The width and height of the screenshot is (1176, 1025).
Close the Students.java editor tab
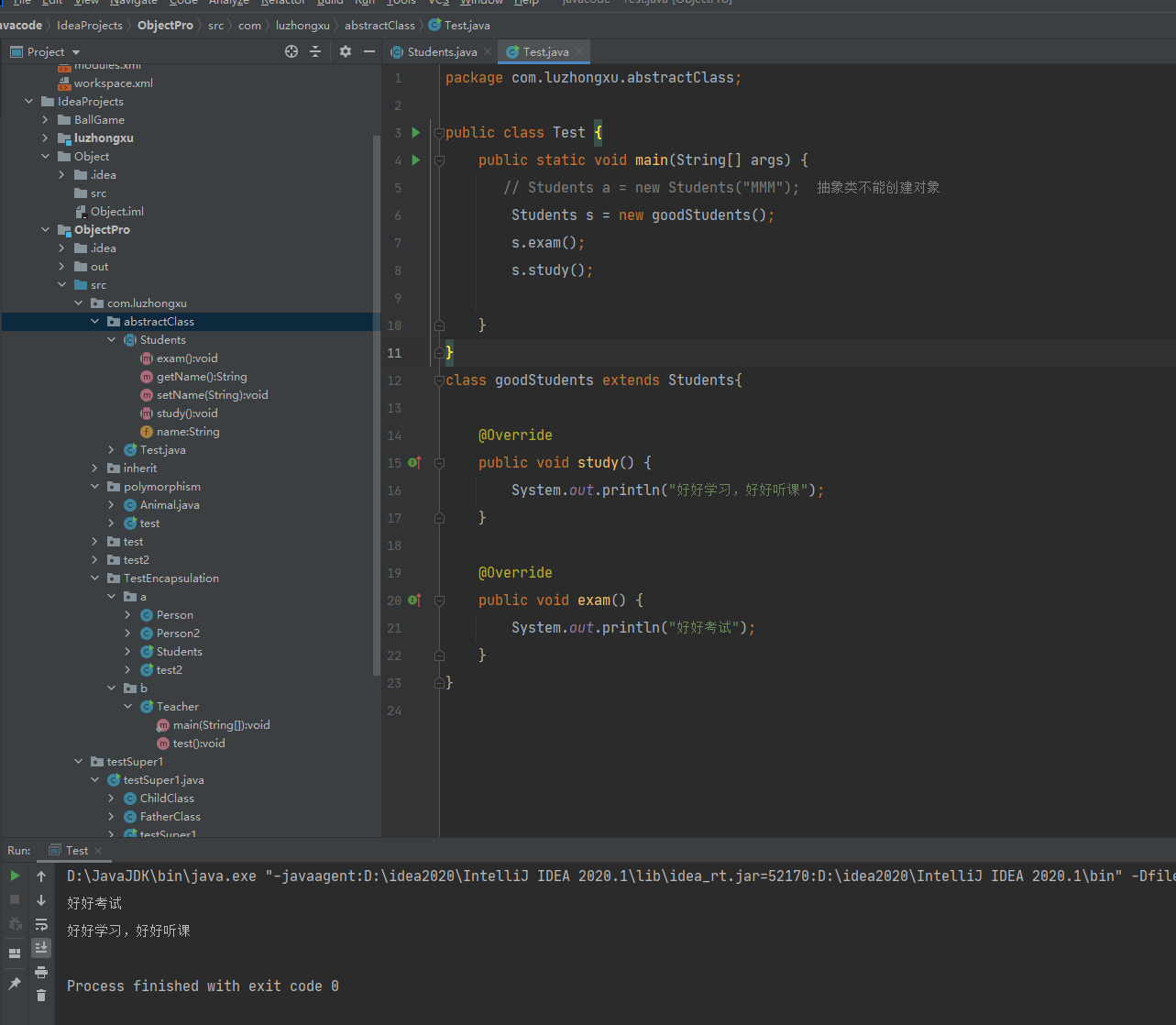[x=488, y=51]
